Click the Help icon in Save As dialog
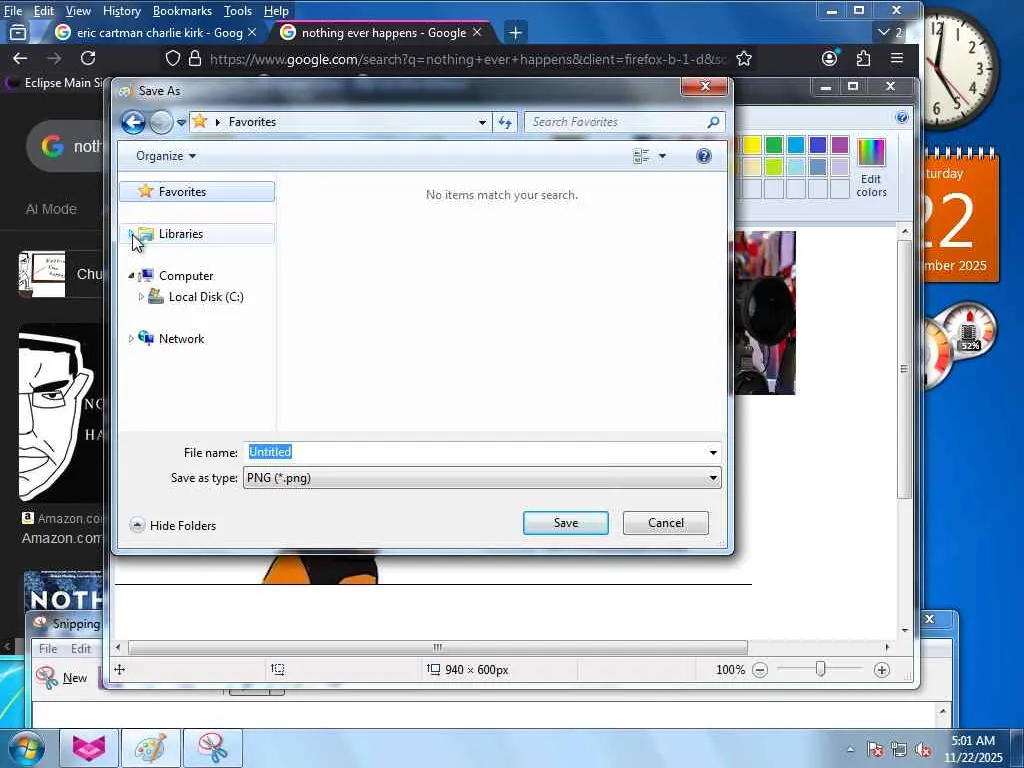 (703, 155)
